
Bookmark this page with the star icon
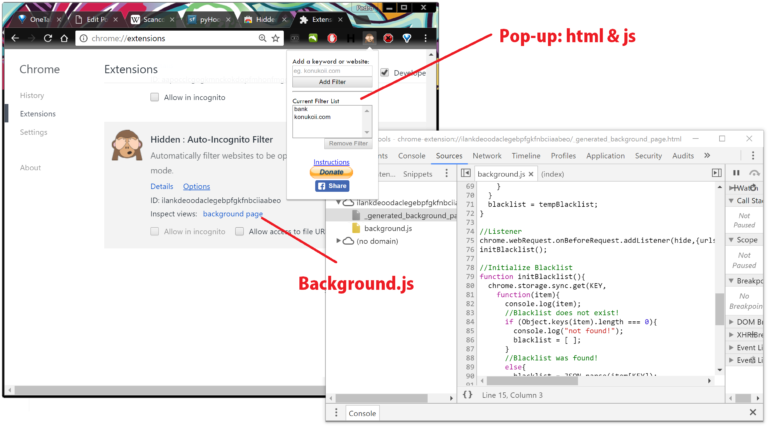[276, 38]
